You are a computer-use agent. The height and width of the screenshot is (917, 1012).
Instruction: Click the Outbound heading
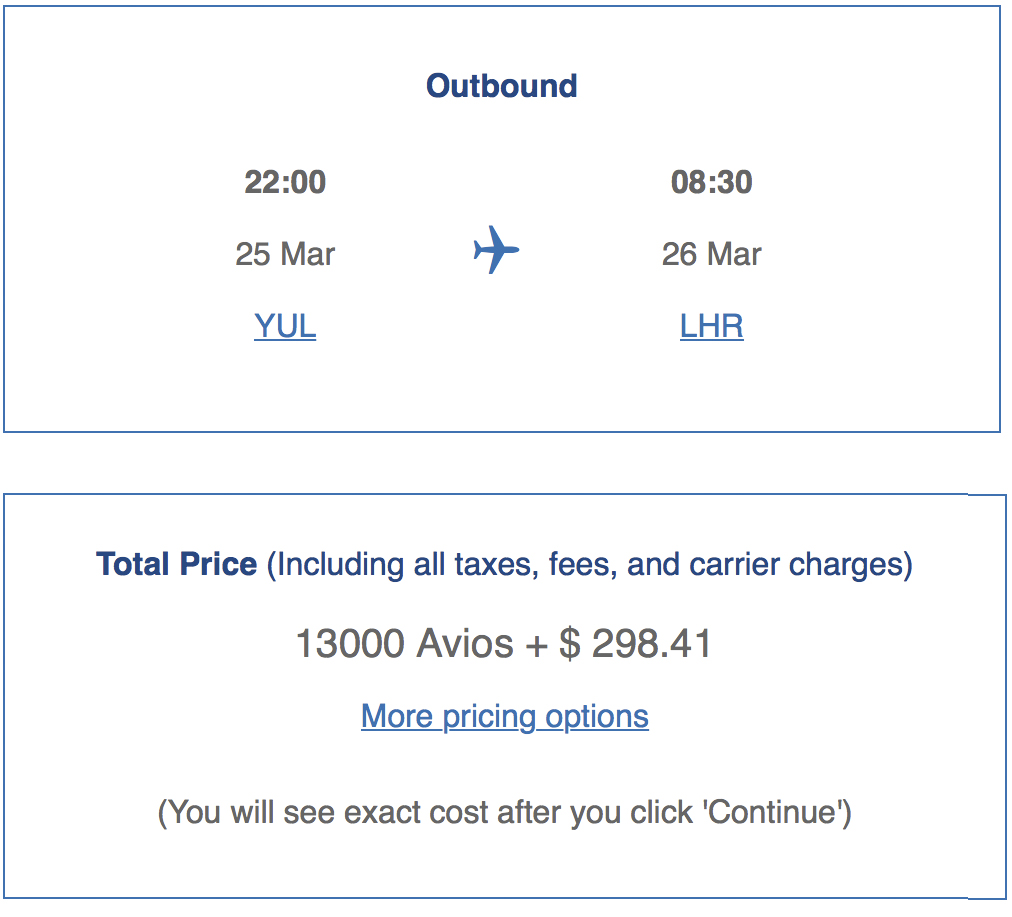click(x=502, y=86)
